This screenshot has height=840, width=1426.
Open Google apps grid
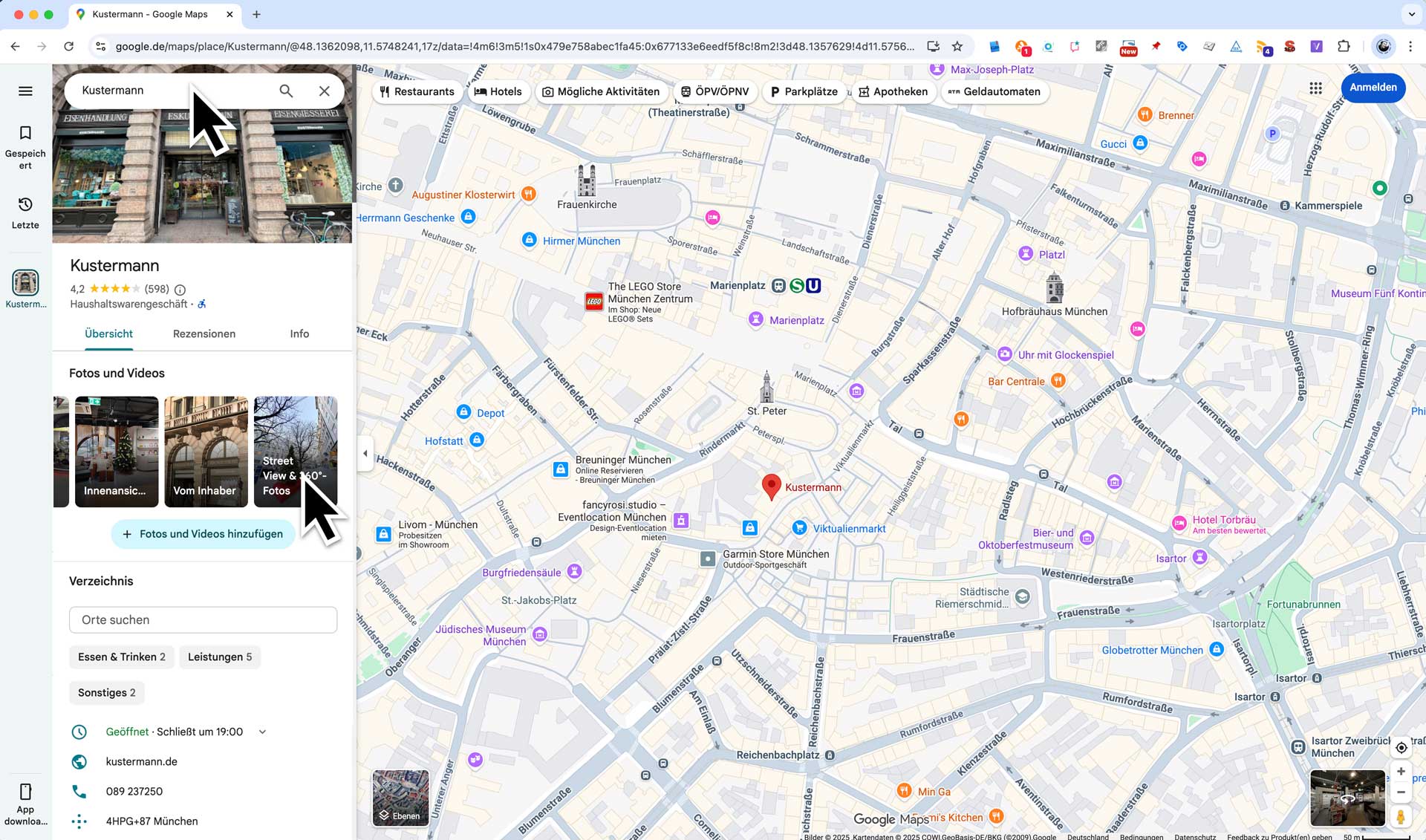[x=1315, y=88]
